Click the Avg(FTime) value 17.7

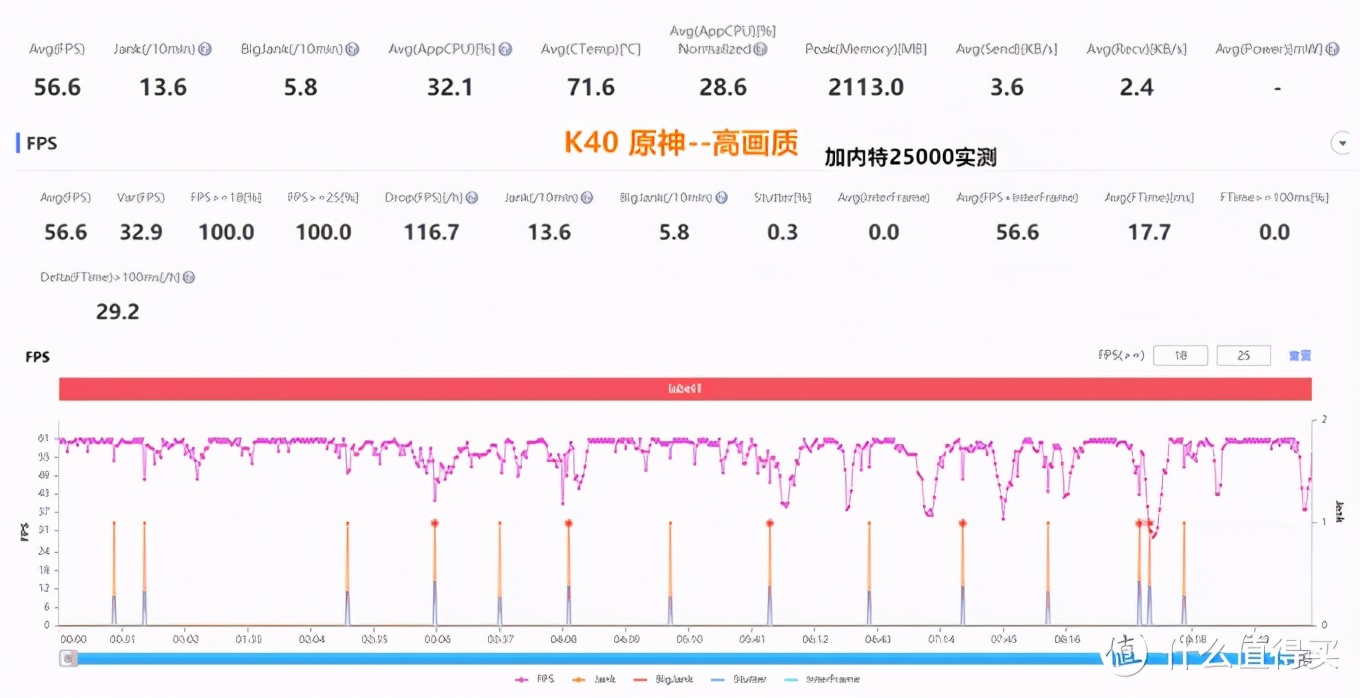[x=1149, y=232]
